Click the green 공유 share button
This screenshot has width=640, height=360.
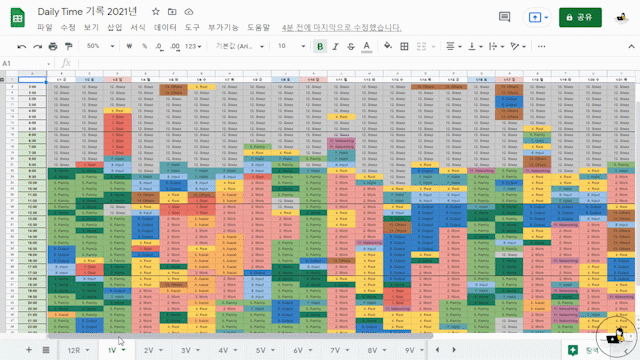pos(580,17)
